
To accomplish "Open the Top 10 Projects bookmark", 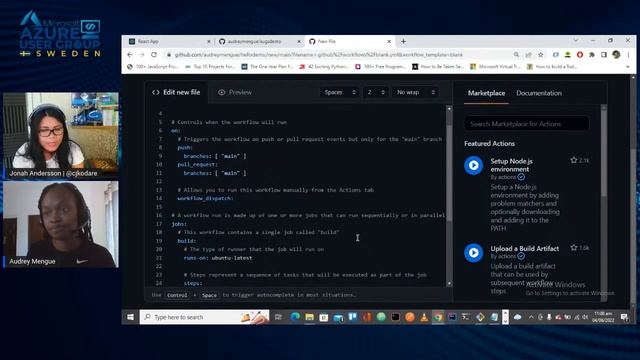I will (x=211, y=67).
